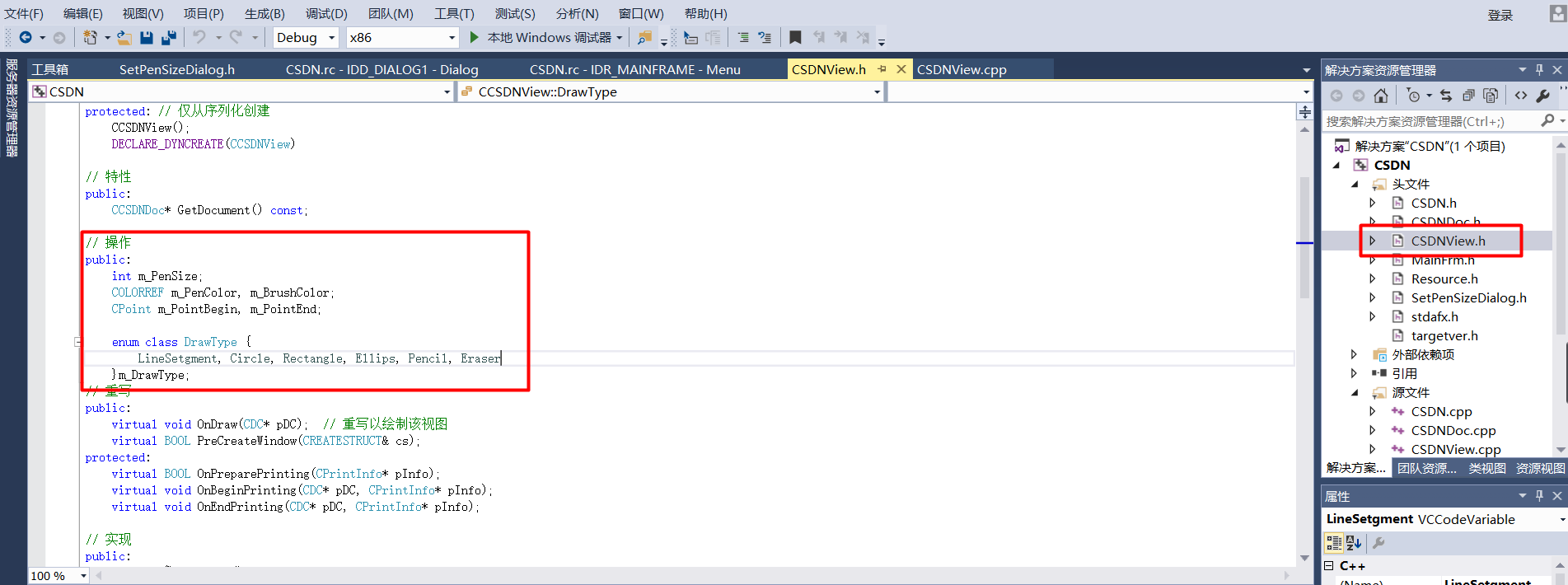The width and height of the screenshot is (1568, 585).
Task: Toggle Categorized view in Properties panel
Action: pyautogui.click(x=1333, y=543)
